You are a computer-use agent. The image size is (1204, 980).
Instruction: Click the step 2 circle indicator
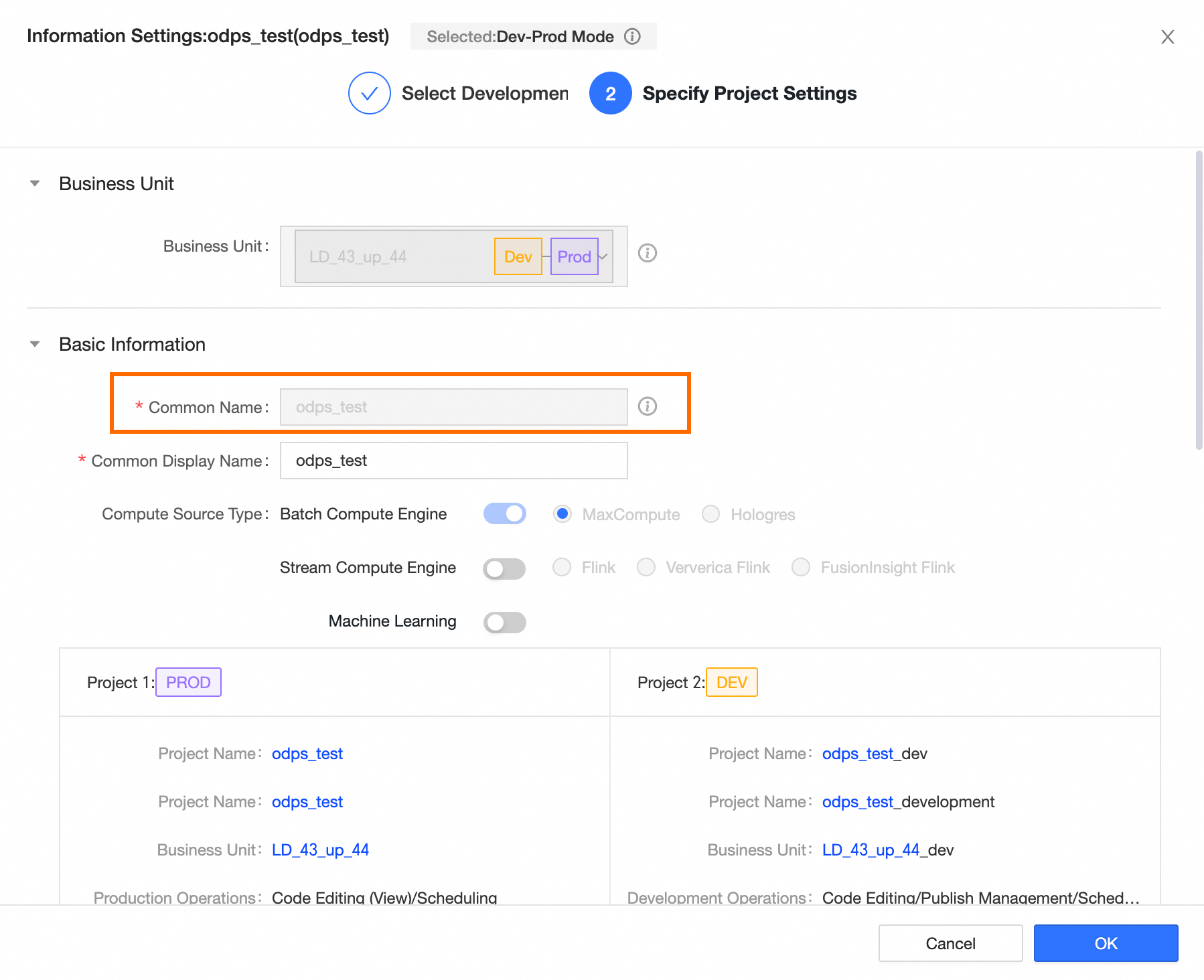tap(610, 93)
